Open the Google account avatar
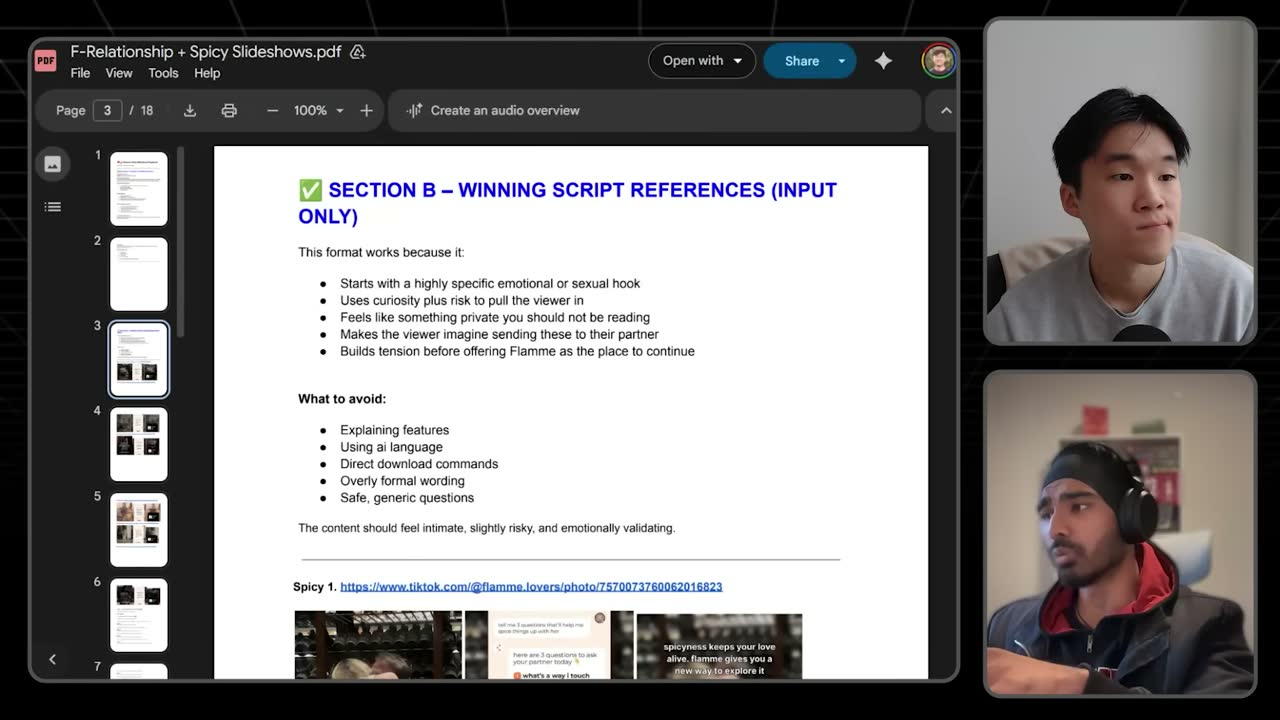Screen dimensions: 1280x720 click(x=938, y=61)
